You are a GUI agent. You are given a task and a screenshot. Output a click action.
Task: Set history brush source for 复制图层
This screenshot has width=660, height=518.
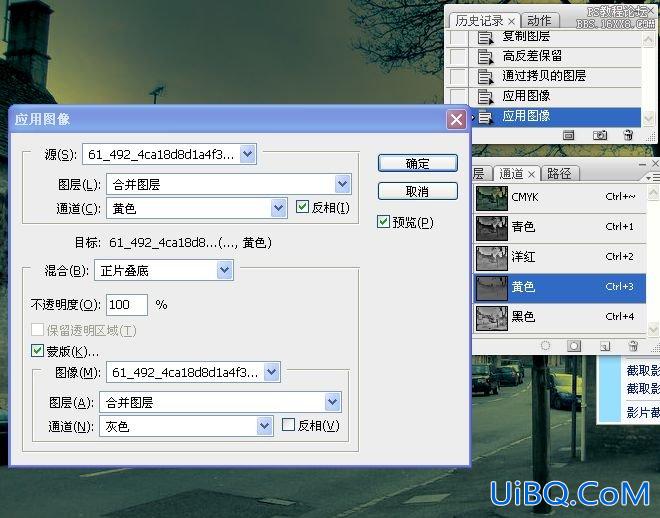(x=458, y=37)
